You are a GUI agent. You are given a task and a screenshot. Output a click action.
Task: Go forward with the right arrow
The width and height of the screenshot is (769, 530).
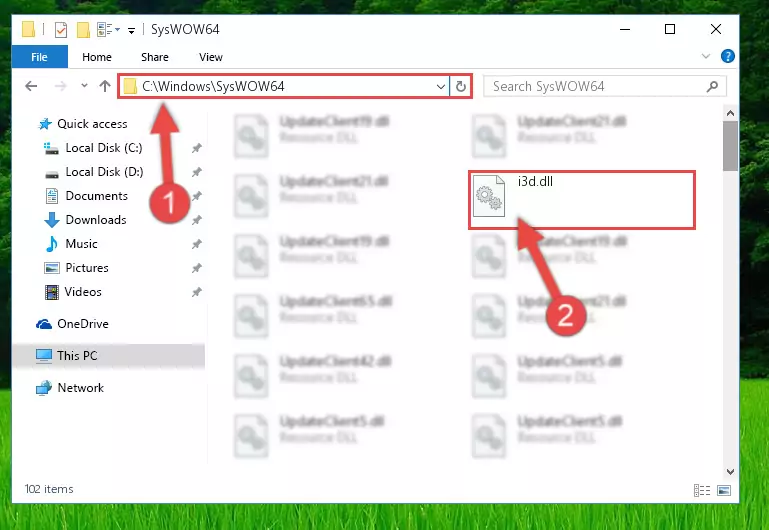click(x=60, y=86)
